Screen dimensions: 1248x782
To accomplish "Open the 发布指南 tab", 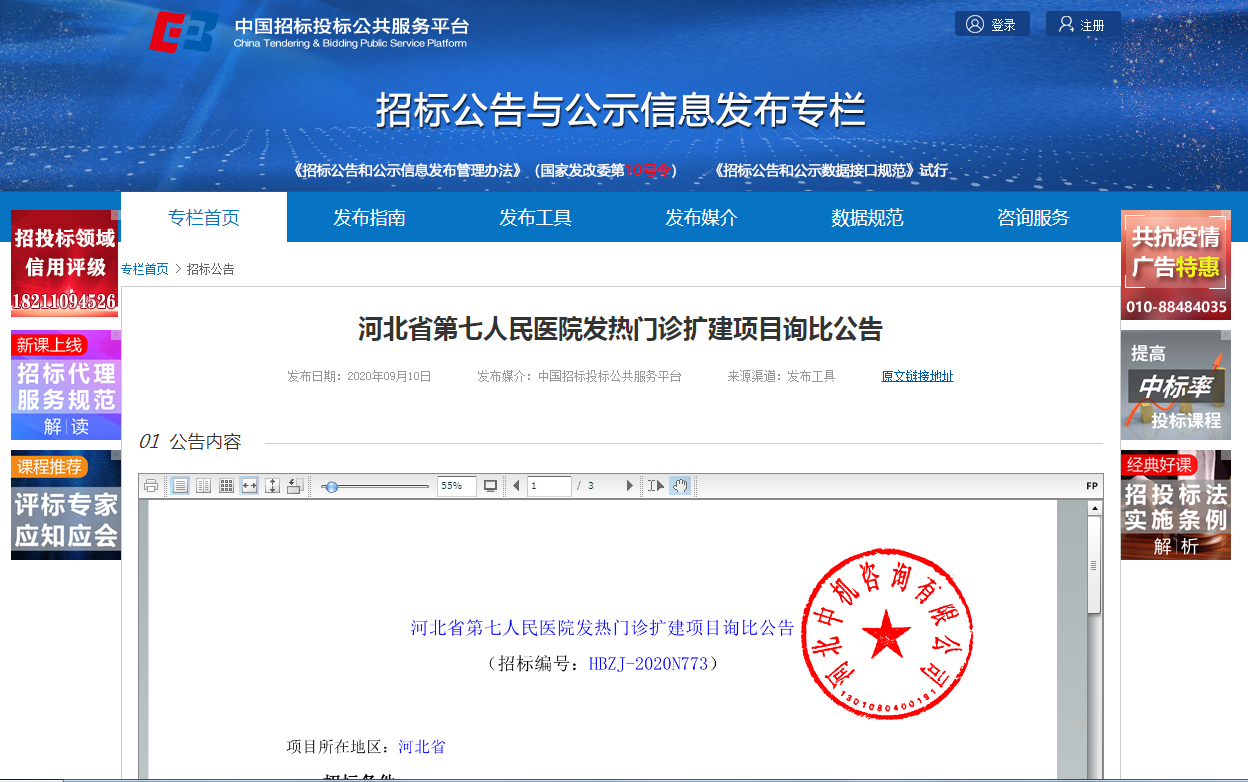I will (x=369, y=218).
